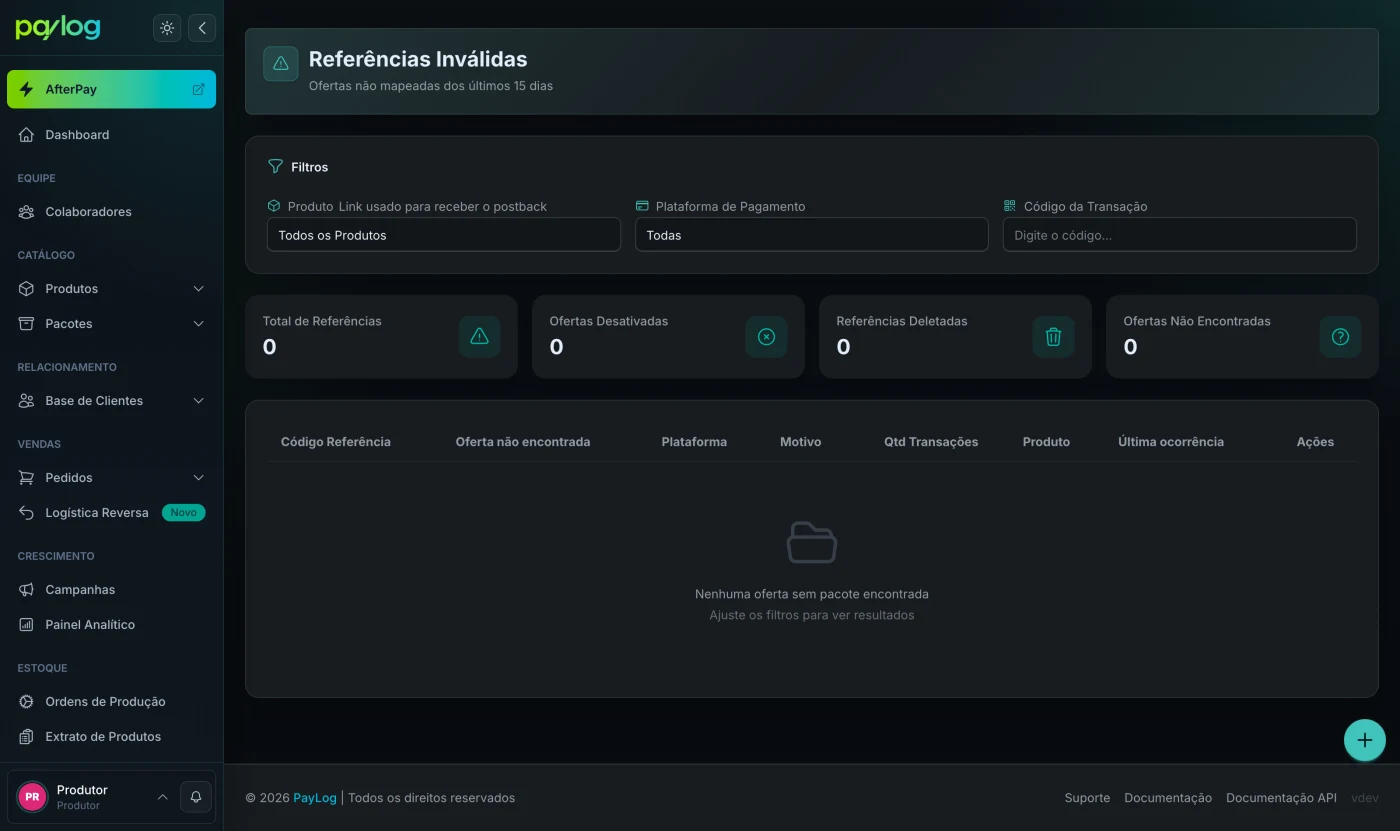Click the Última ocorrência column header
The image size is (1400, 831).
click(1171, 442)
